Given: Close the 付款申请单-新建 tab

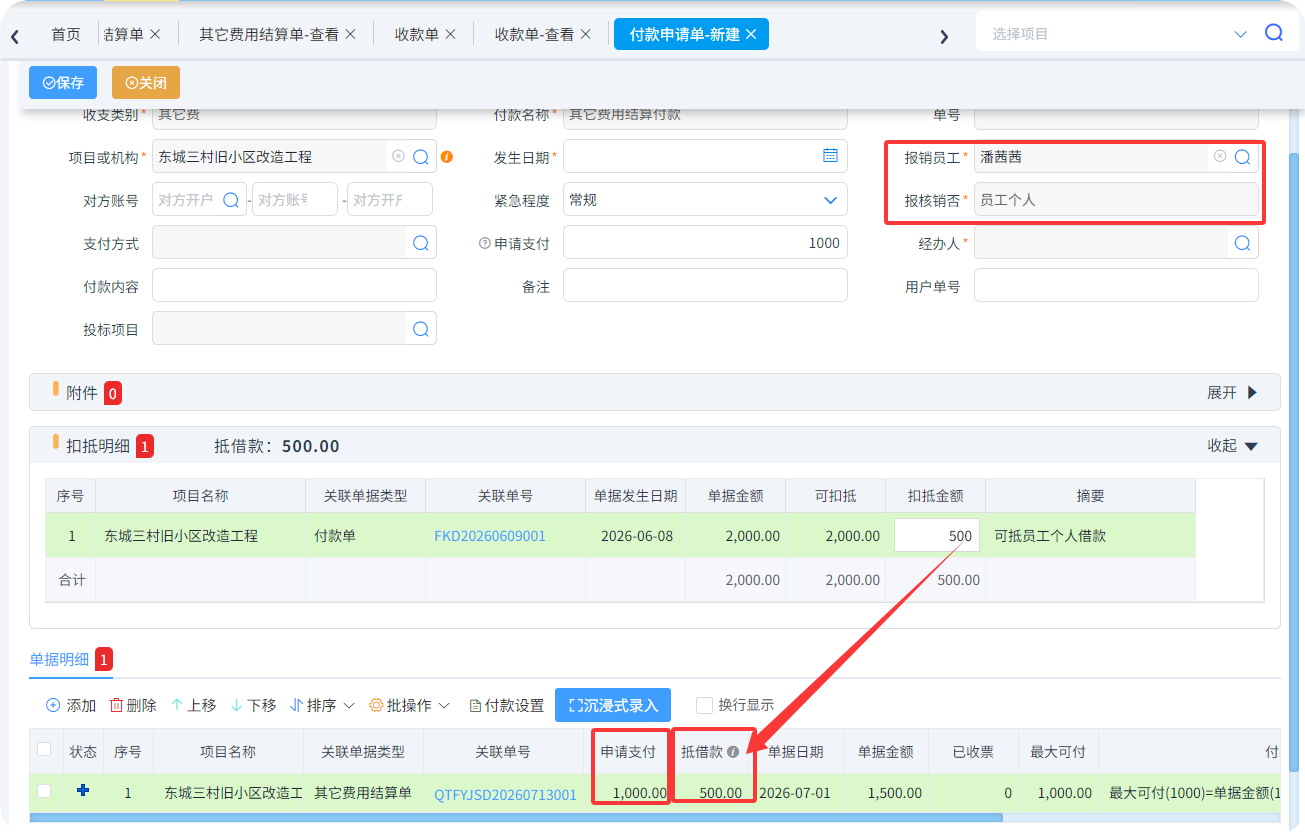Looking at the screenshot, I should [x=751, y=34].
